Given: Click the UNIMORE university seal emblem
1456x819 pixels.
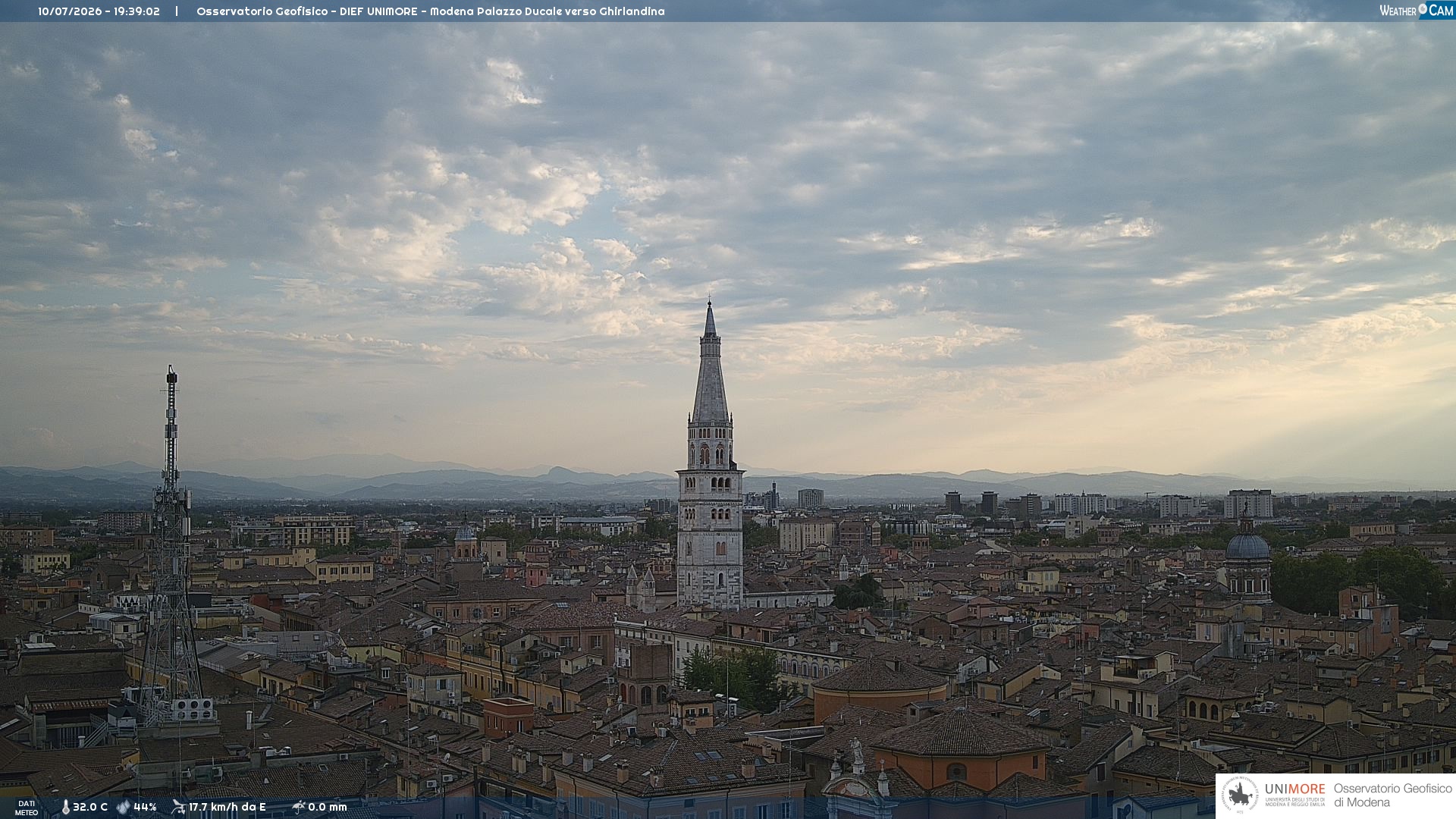Looking at the screenshot, I should [x=1241, y=795].
